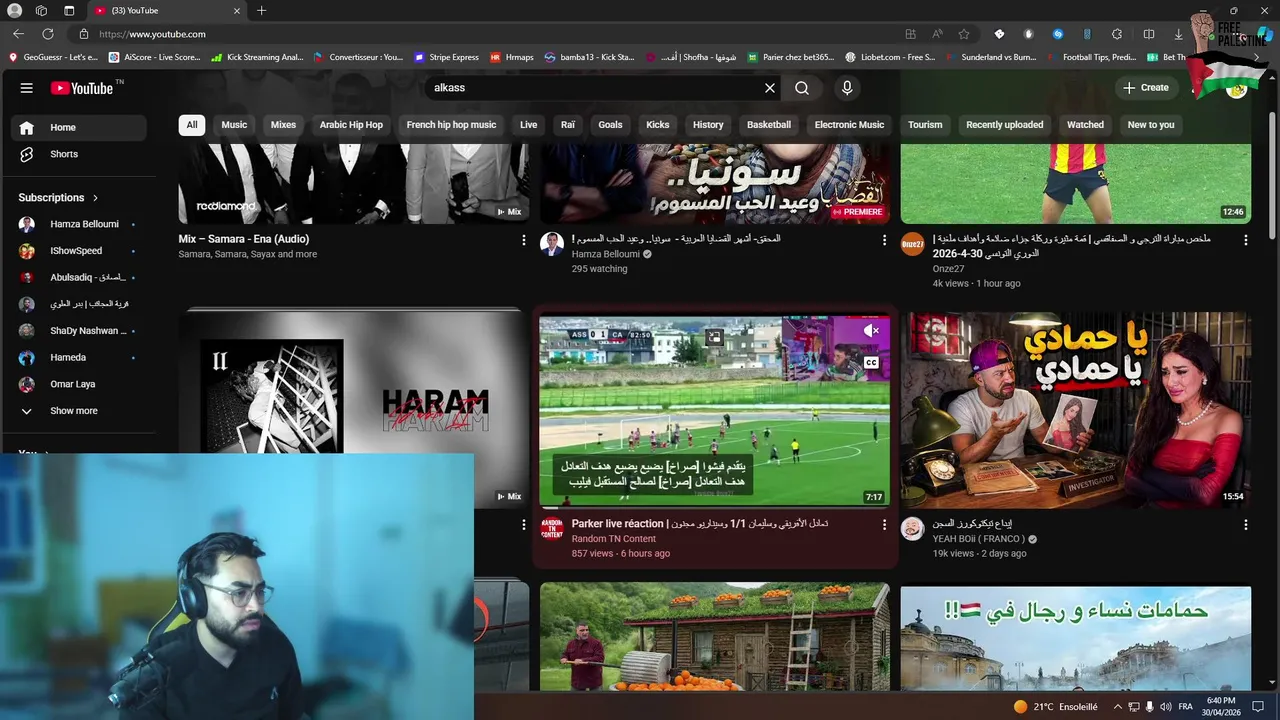
Task: Unmute the Parker live réaction preview
Action: [x=871, y=331]
